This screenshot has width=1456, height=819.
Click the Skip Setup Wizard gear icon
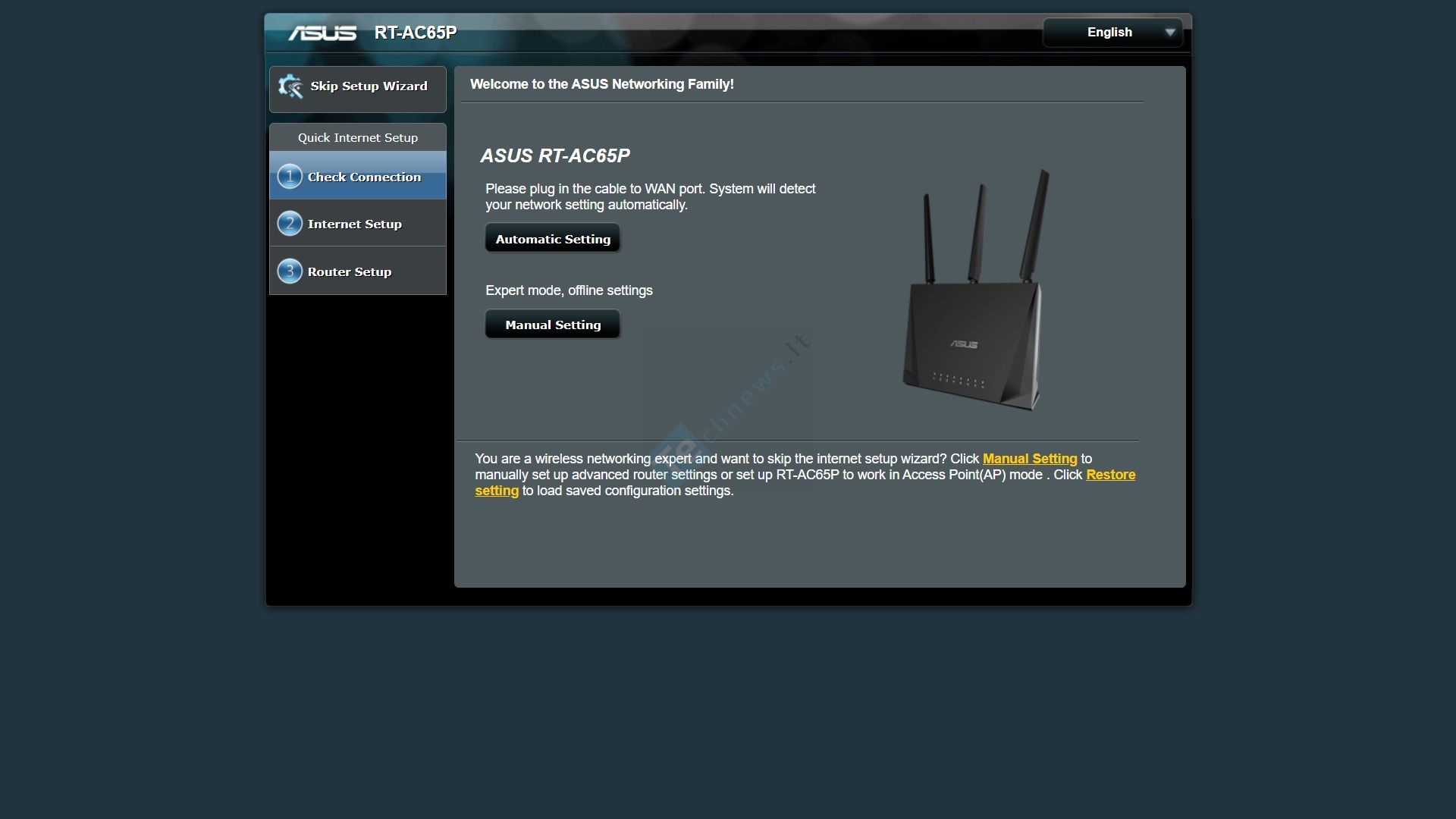290,86
